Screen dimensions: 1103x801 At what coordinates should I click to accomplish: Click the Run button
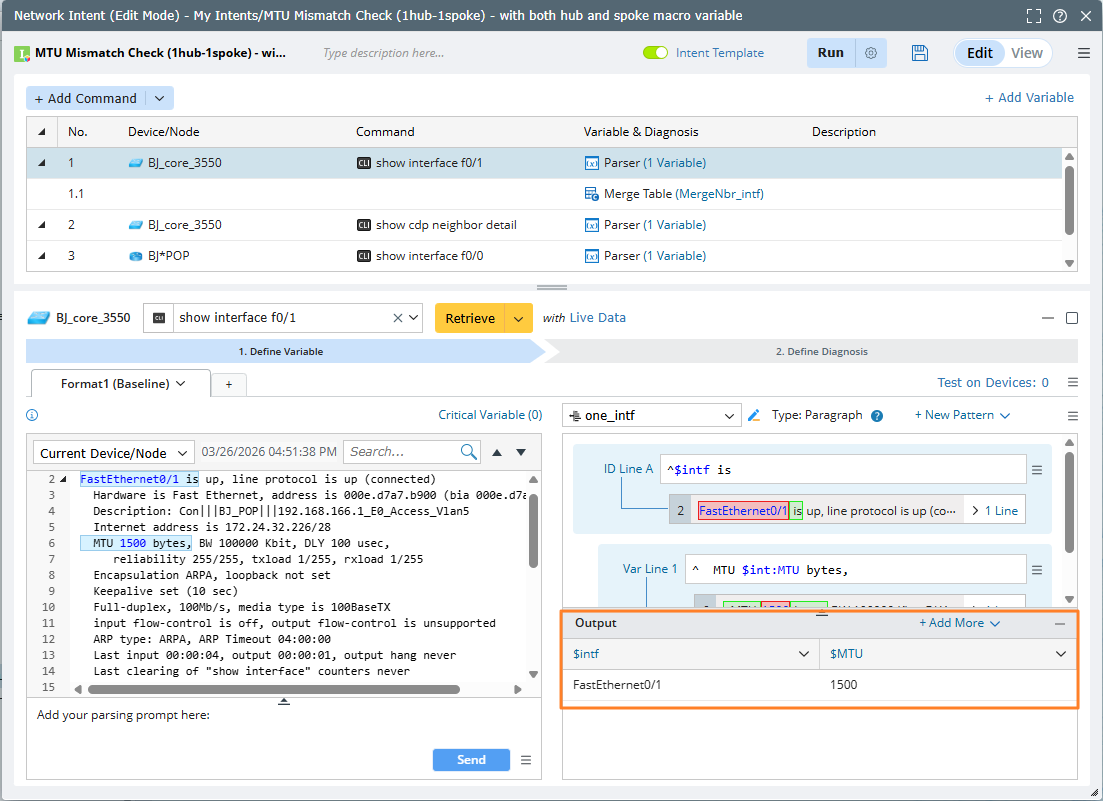[x=830, y=53]
